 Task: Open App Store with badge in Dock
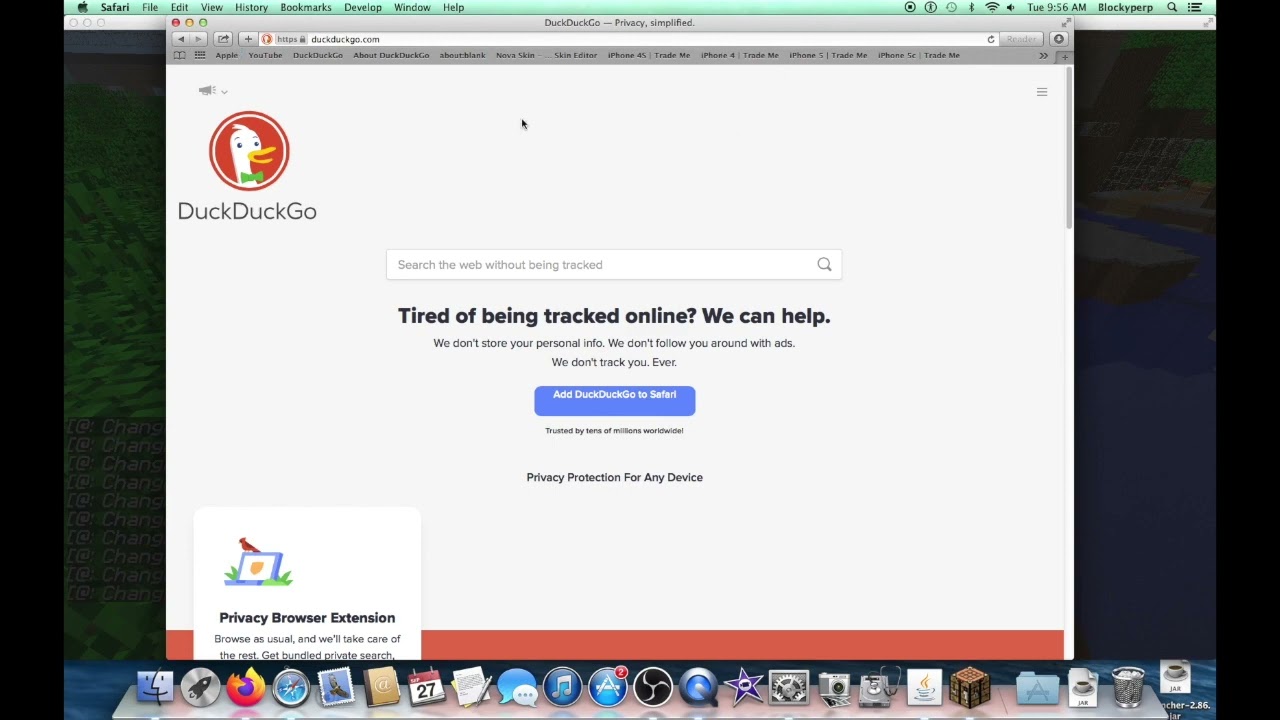point(608,687)
